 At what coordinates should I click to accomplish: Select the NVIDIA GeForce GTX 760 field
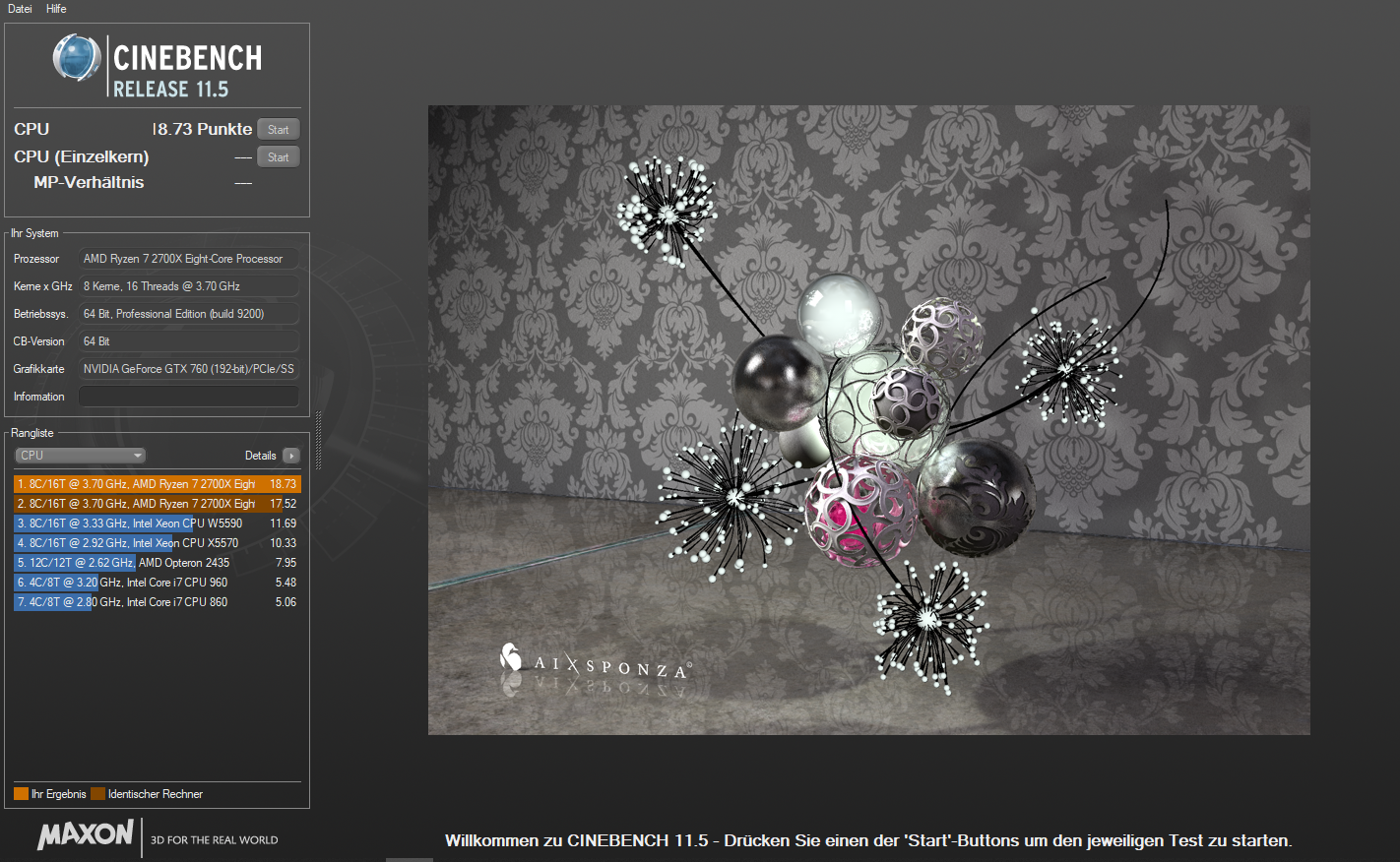[188, 369]
